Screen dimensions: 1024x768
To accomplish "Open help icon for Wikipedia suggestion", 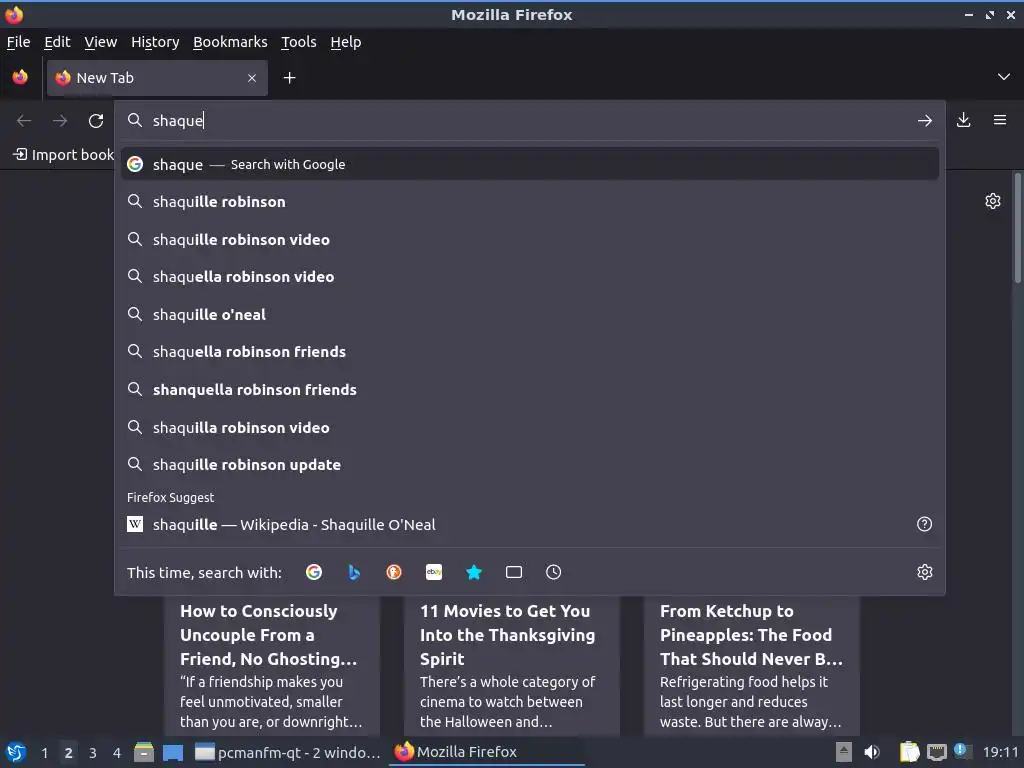I will [x=925, y=524].
